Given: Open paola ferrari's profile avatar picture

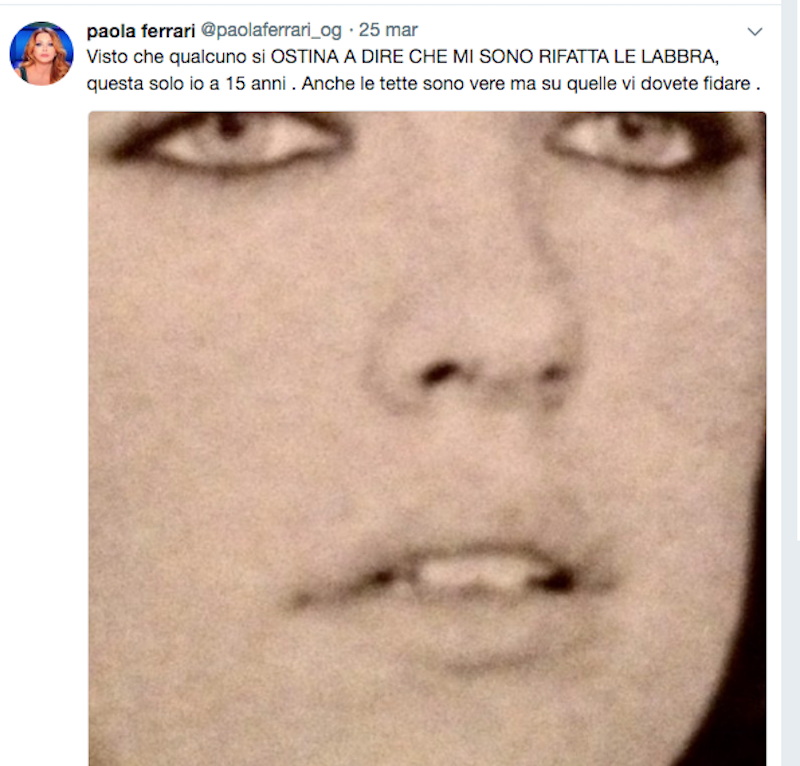Looking at the screenshot, I should click(41, 53).
